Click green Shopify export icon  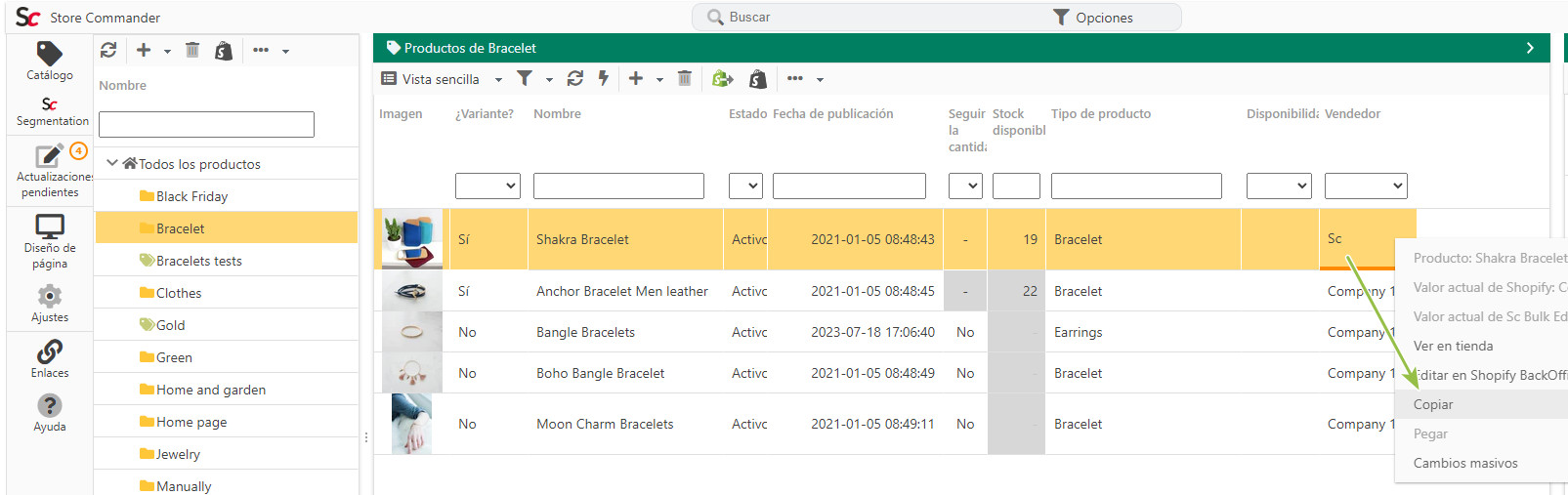722,78
